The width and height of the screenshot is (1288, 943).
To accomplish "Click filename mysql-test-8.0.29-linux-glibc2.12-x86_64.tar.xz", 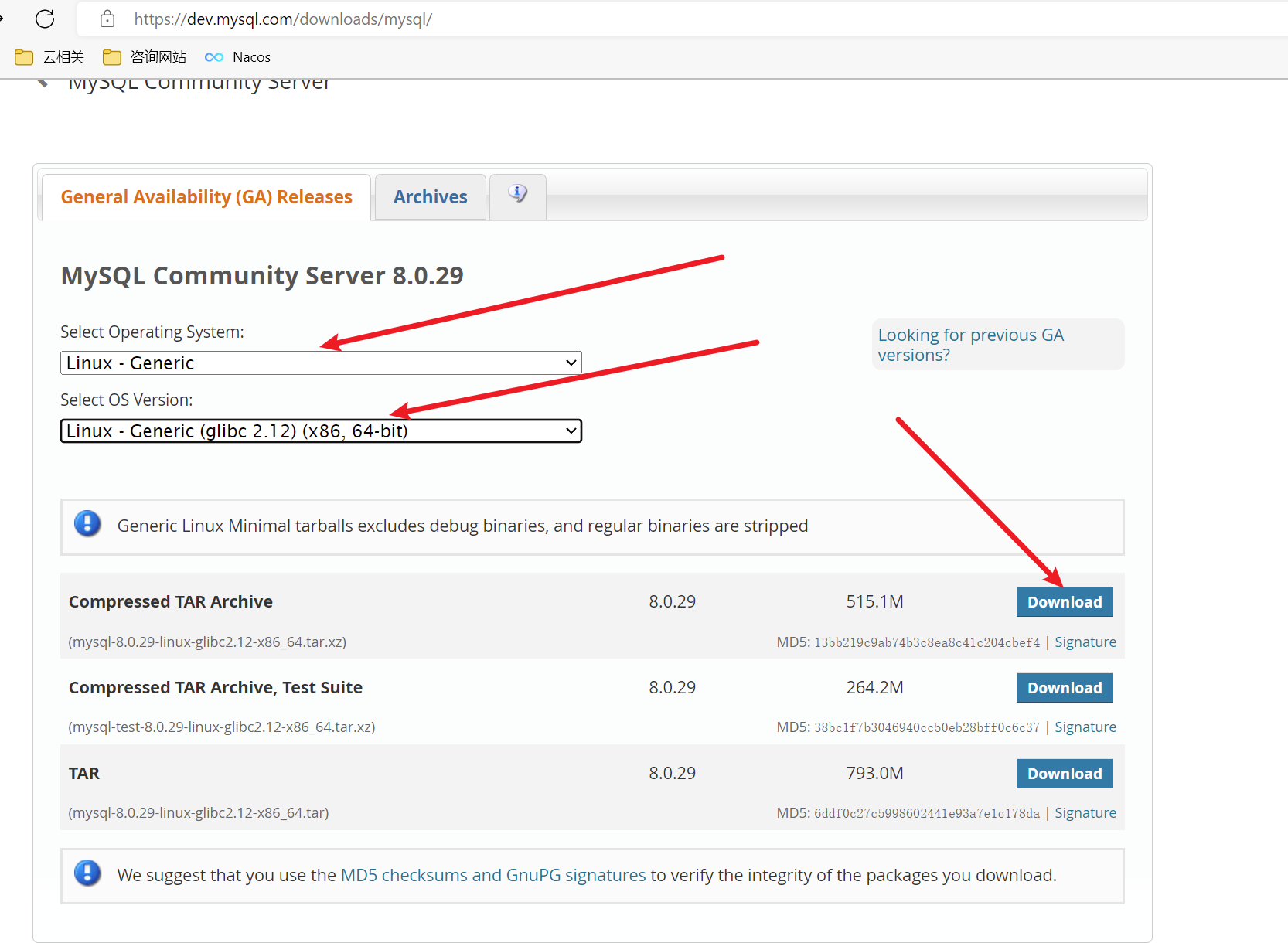I will coord(222,727).
